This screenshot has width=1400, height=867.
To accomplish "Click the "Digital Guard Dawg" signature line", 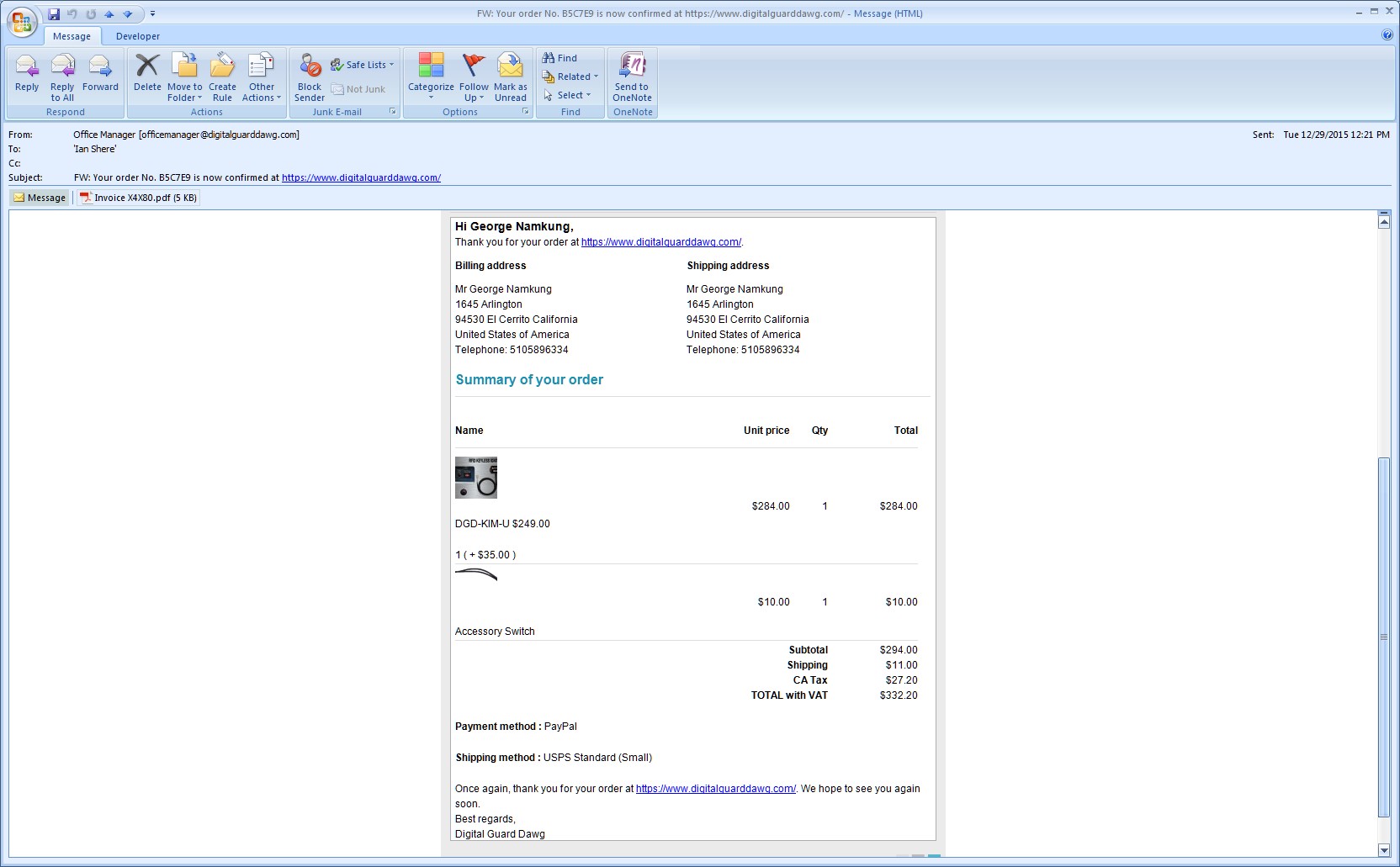I will [x=500, y=834].
